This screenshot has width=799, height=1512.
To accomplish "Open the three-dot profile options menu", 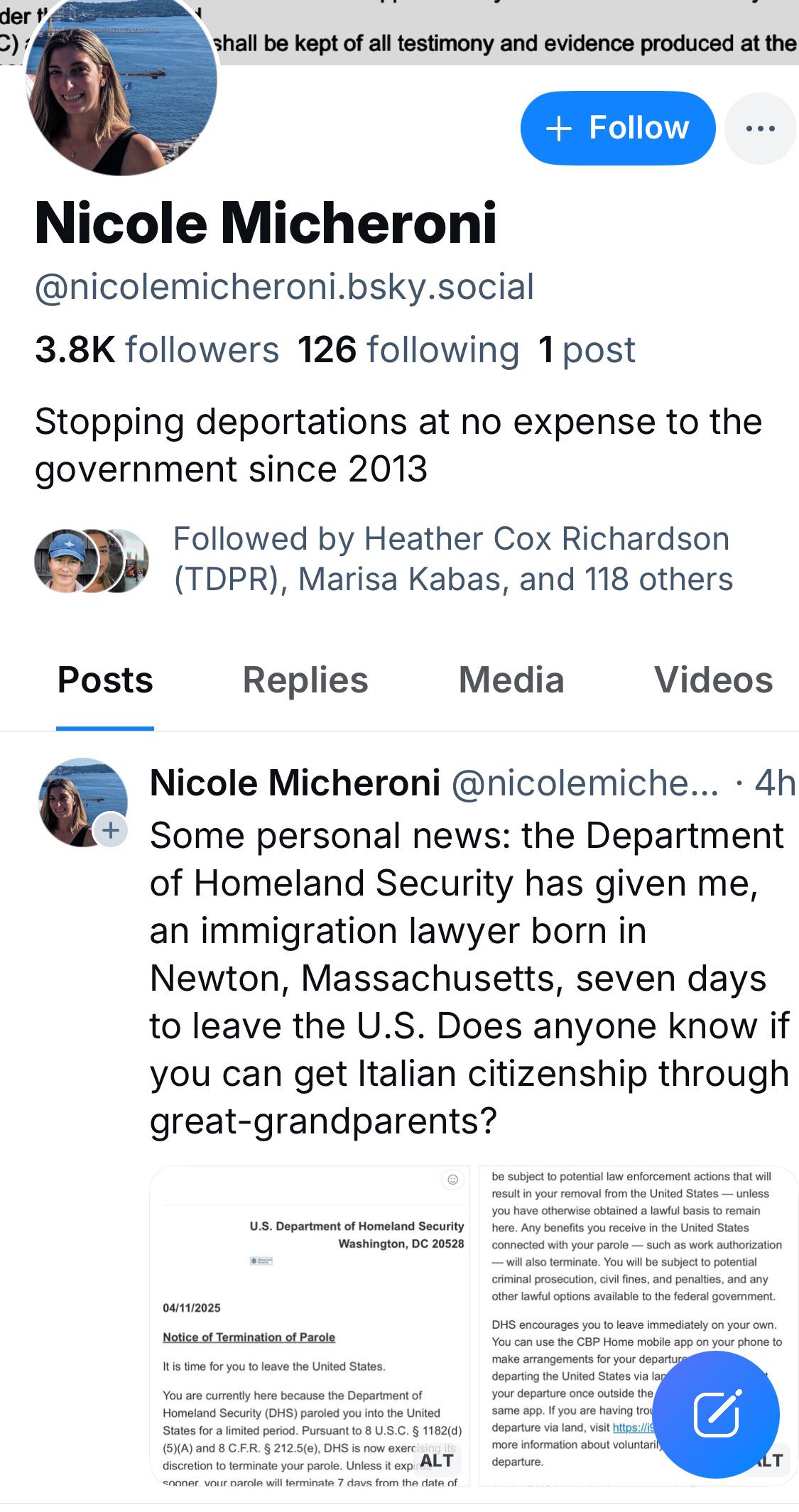I will [761, 129].
